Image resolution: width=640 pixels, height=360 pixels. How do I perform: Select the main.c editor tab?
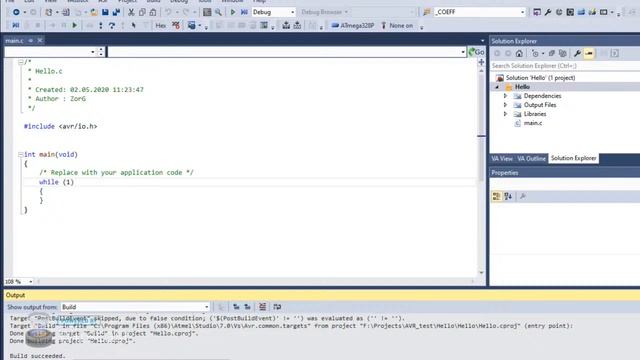pyautogui.click(x=14, y=41)
